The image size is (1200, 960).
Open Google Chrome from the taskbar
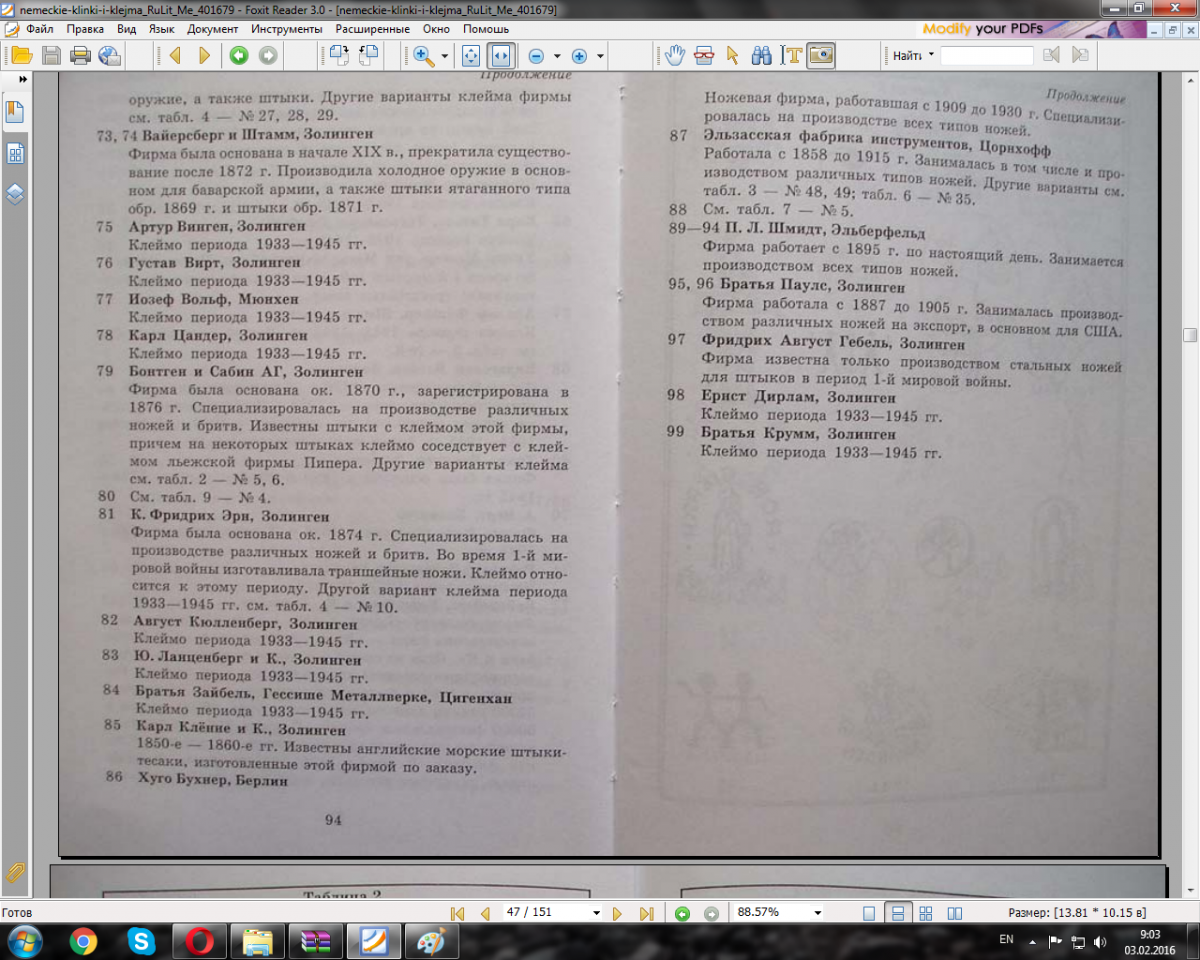(83, 941)
